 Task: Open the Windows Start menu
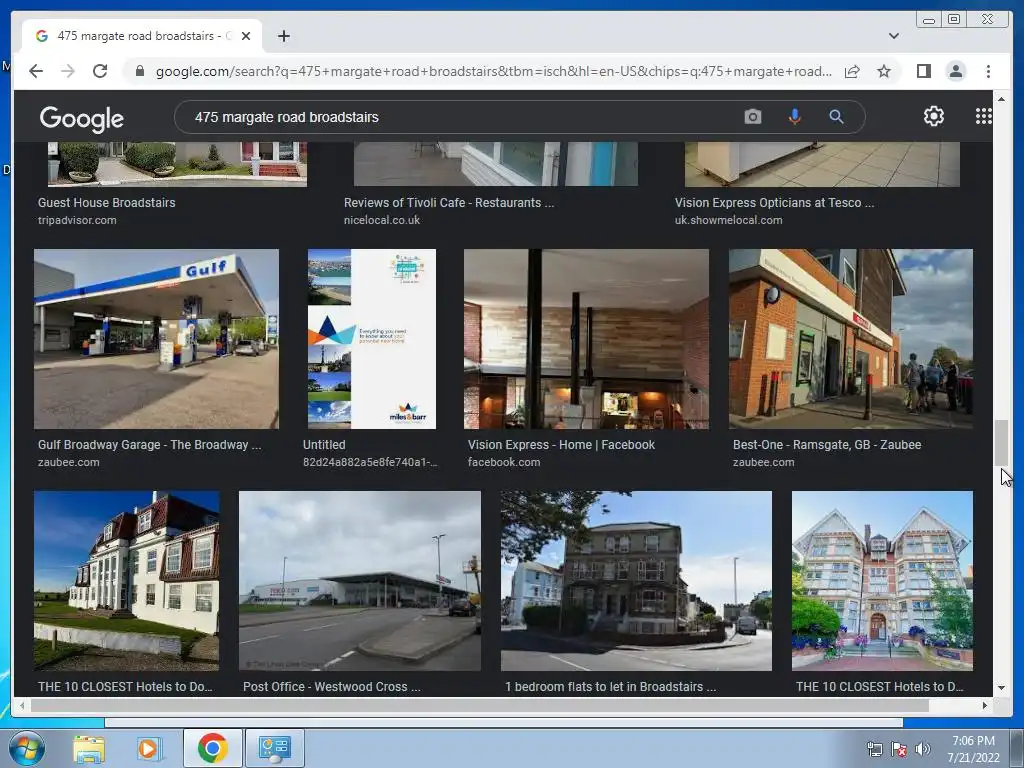[x=26, y=748]
